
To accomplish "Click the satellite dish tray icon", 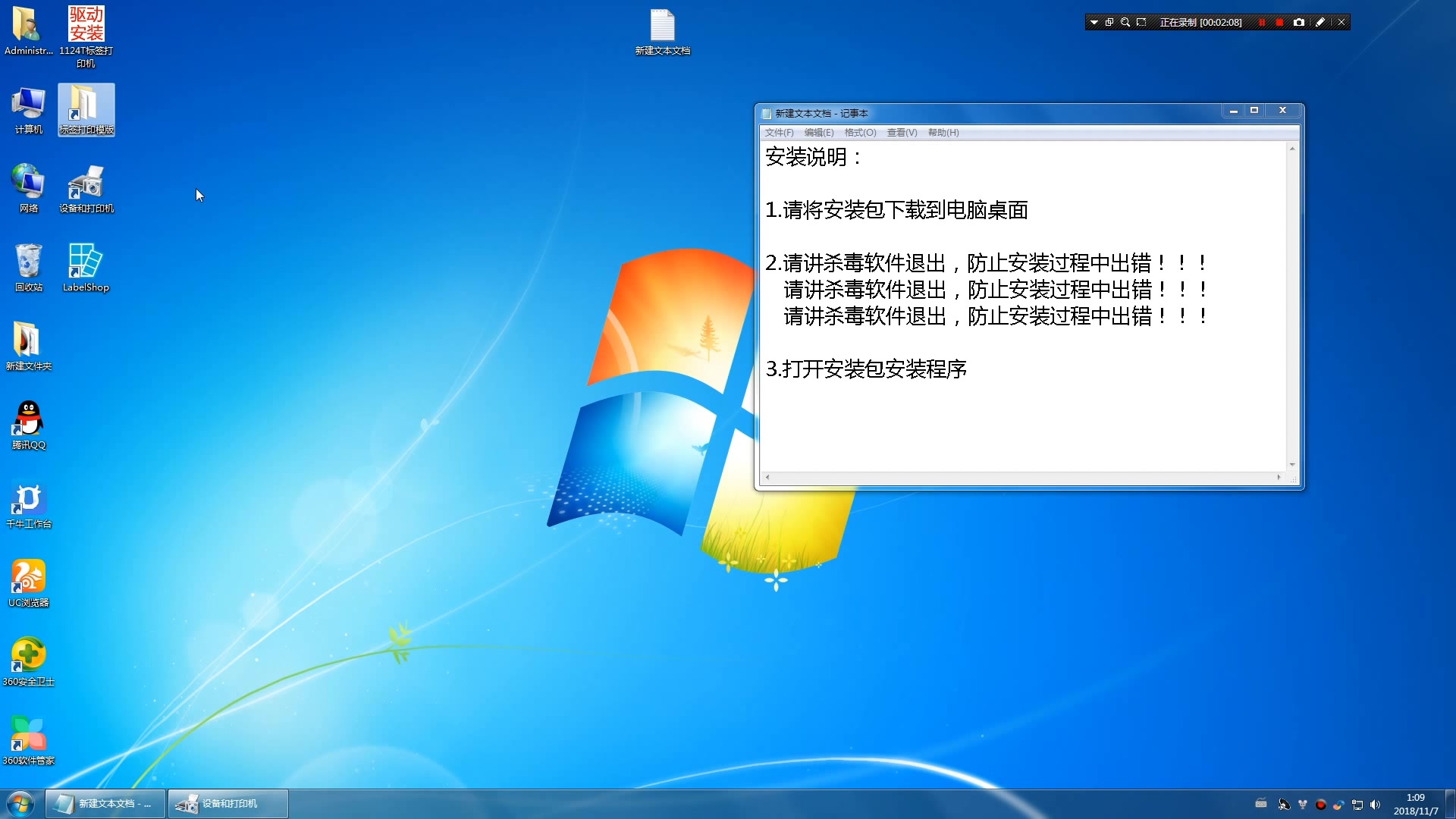I will 1284,805.
